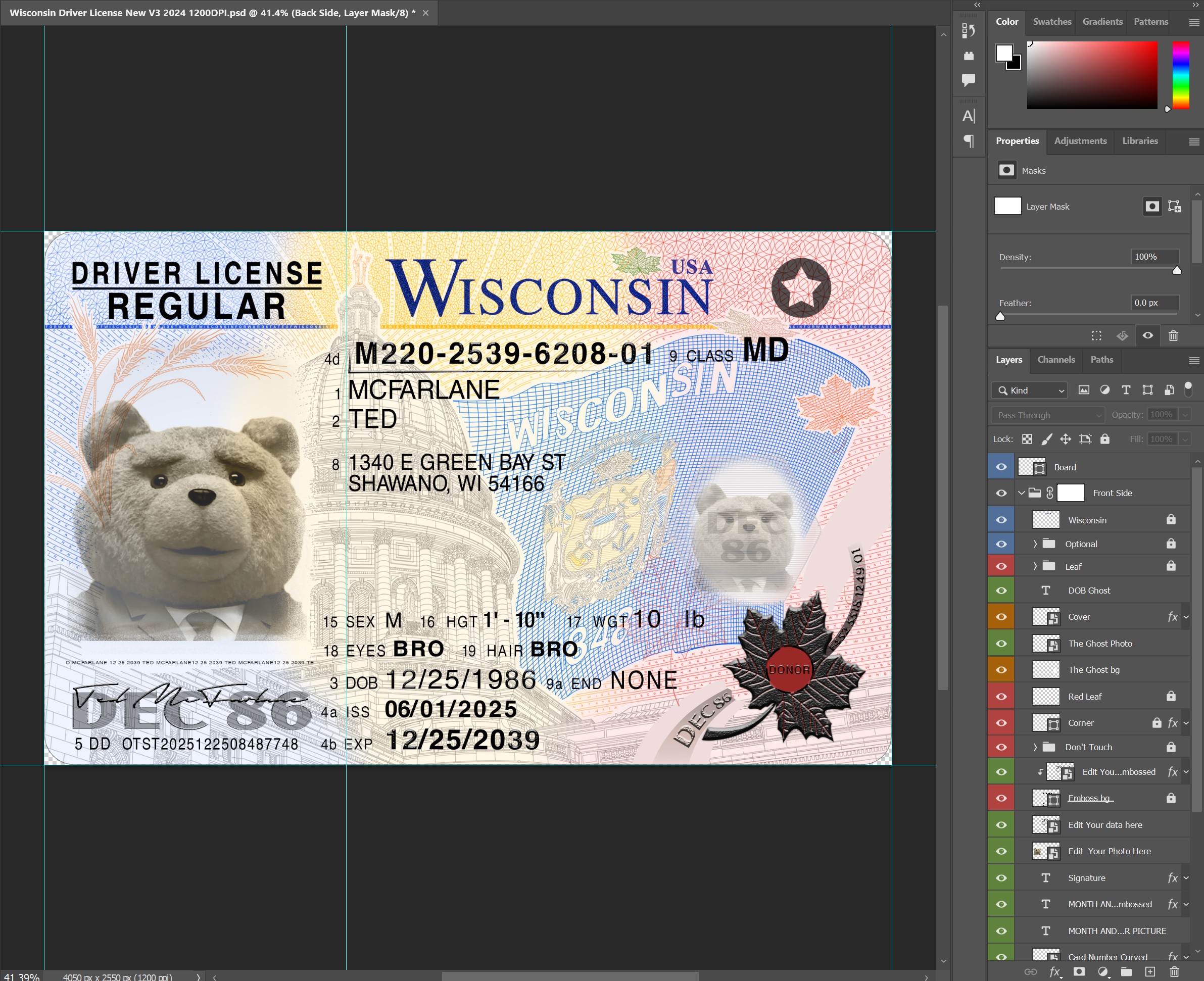
Task: Switch to the Channels tab
Action: pyautogui.click(x=1056, y=359)
